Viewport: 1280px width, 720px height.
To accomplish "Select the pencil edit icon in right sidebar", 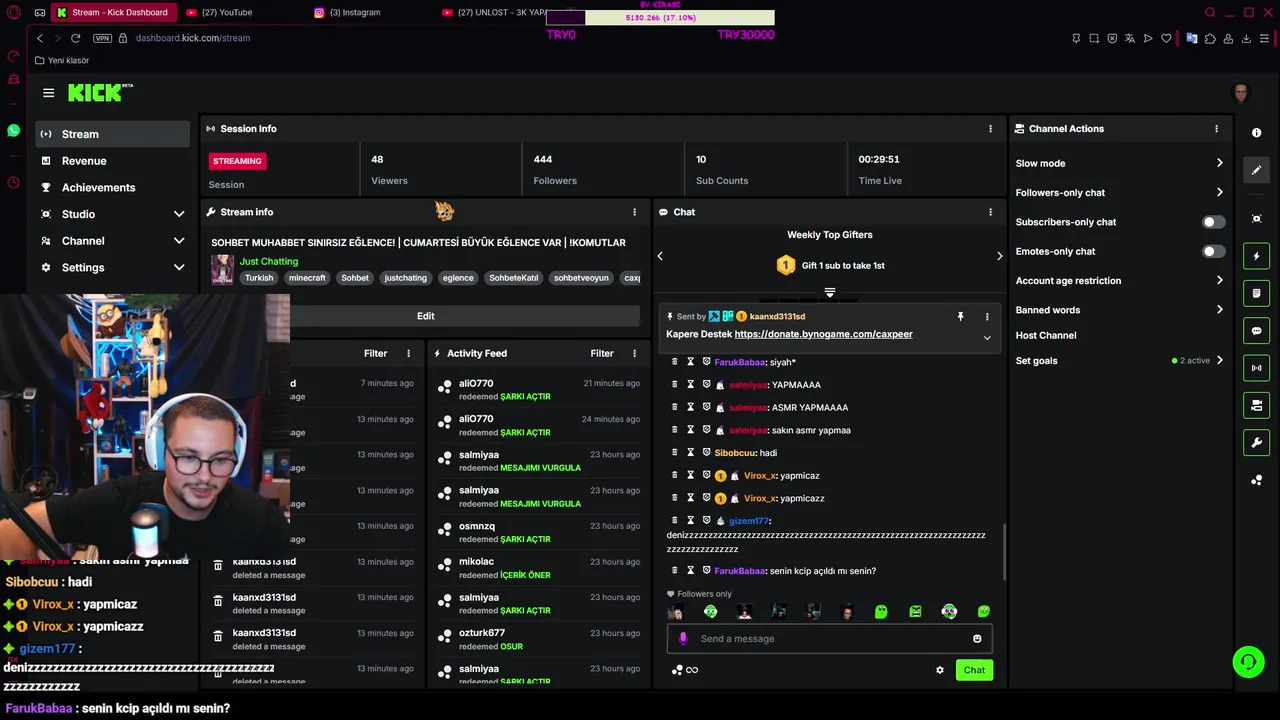I will 1257,170.
